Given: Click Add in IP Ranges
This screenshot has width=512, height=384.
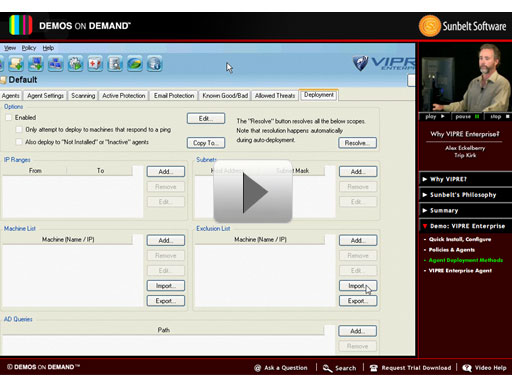Looking at the screenshot, I should click(166, 172).
